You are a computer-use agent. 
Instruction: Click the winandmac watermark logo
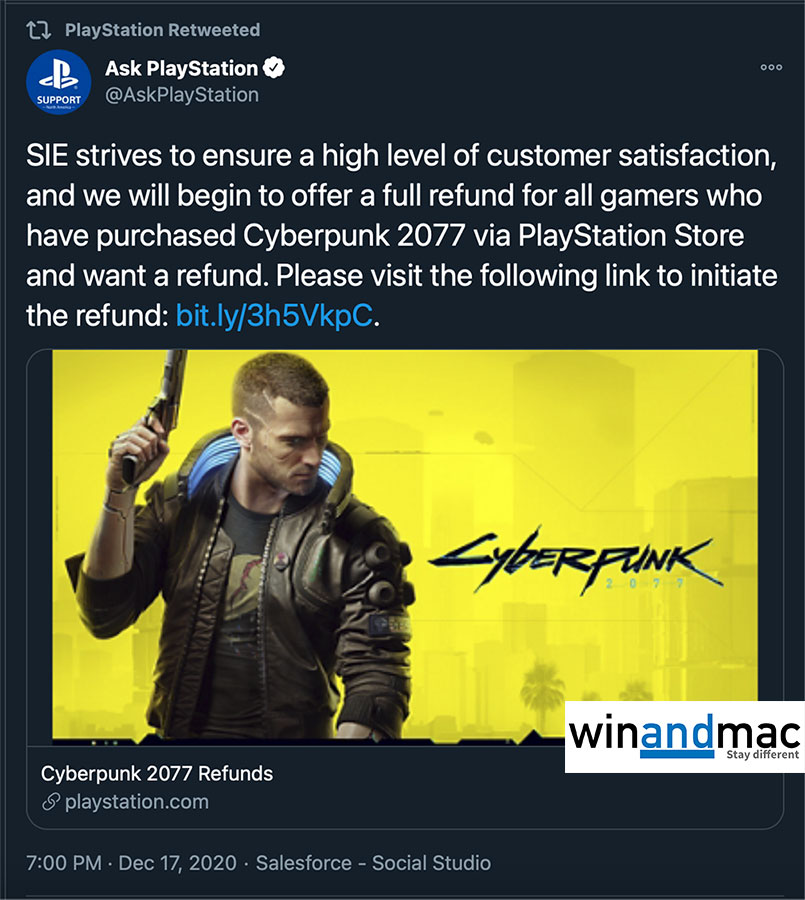(x=684, y=737)
